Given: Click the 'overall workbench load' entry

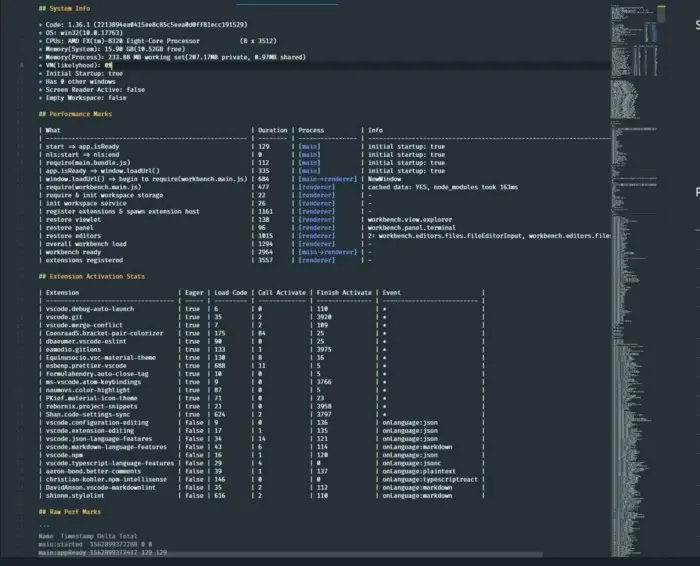Looking at the screenshot, I should coord(86,244).
